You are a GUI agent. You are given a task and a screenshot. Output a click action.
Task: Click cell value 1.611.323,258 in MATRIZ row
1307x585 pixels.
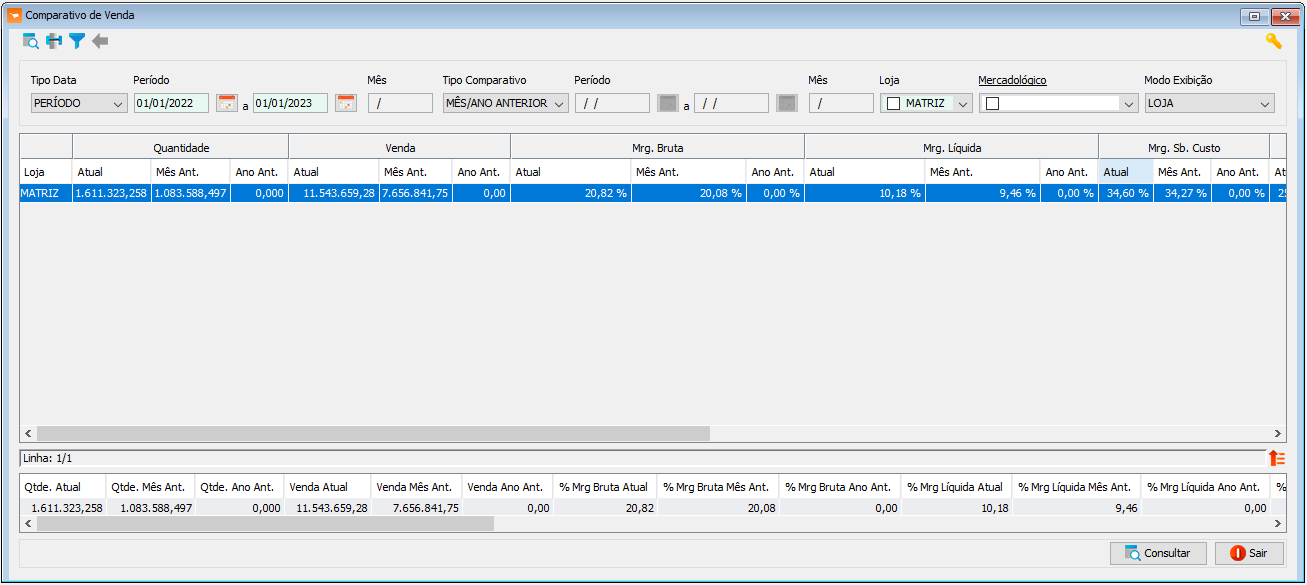click(112, 193)
